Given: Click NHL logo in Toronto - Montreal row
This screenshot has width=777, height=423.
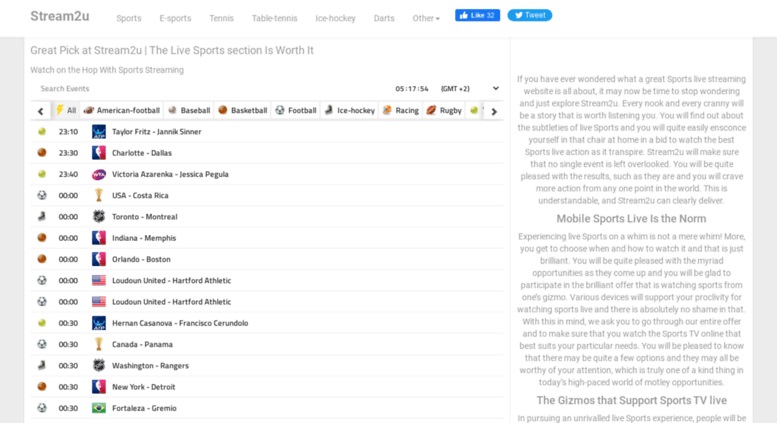Looking at the screenshot, I should click(x=99, y=216).
